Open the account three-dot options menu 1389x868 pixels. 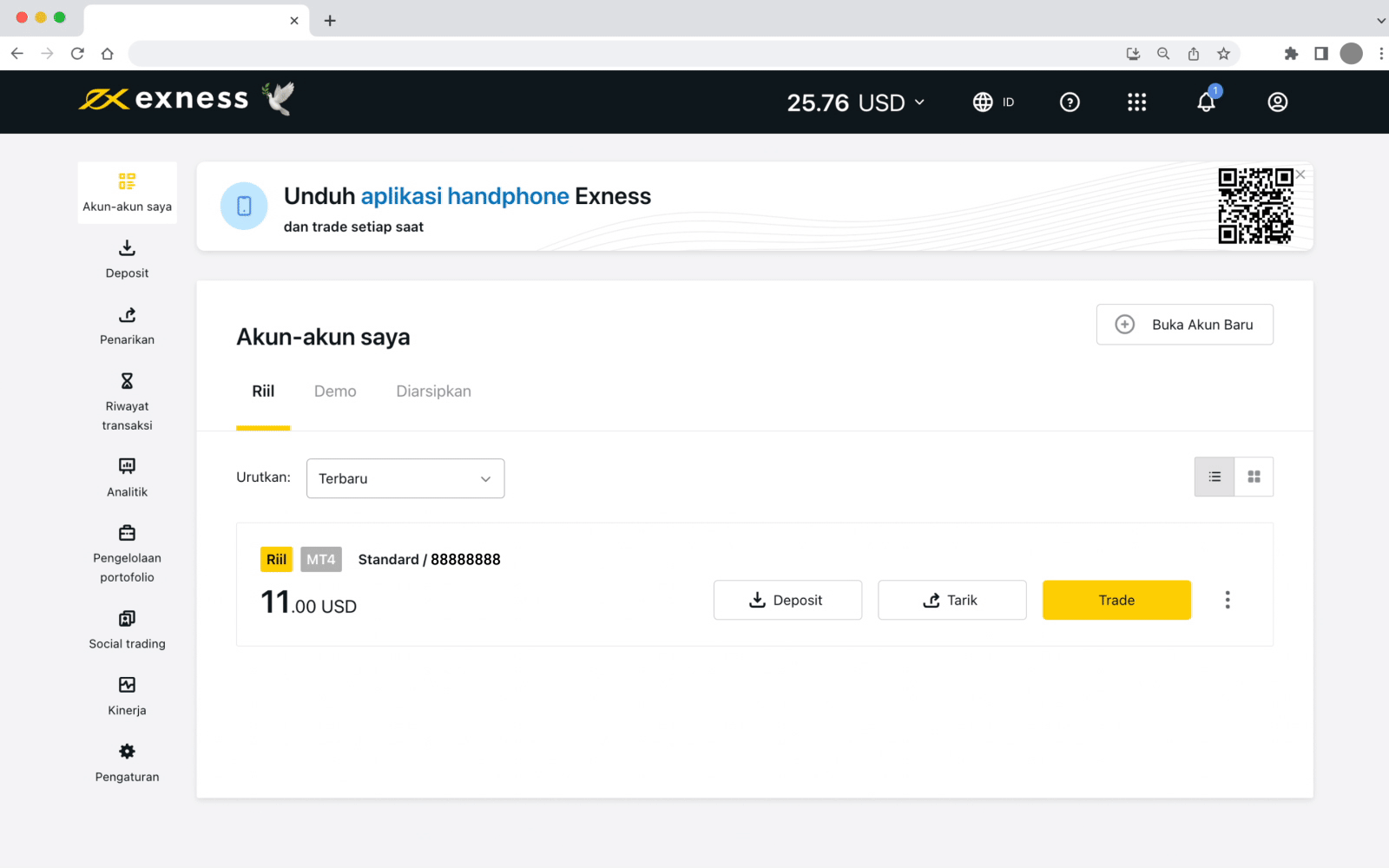[1227, 600]
